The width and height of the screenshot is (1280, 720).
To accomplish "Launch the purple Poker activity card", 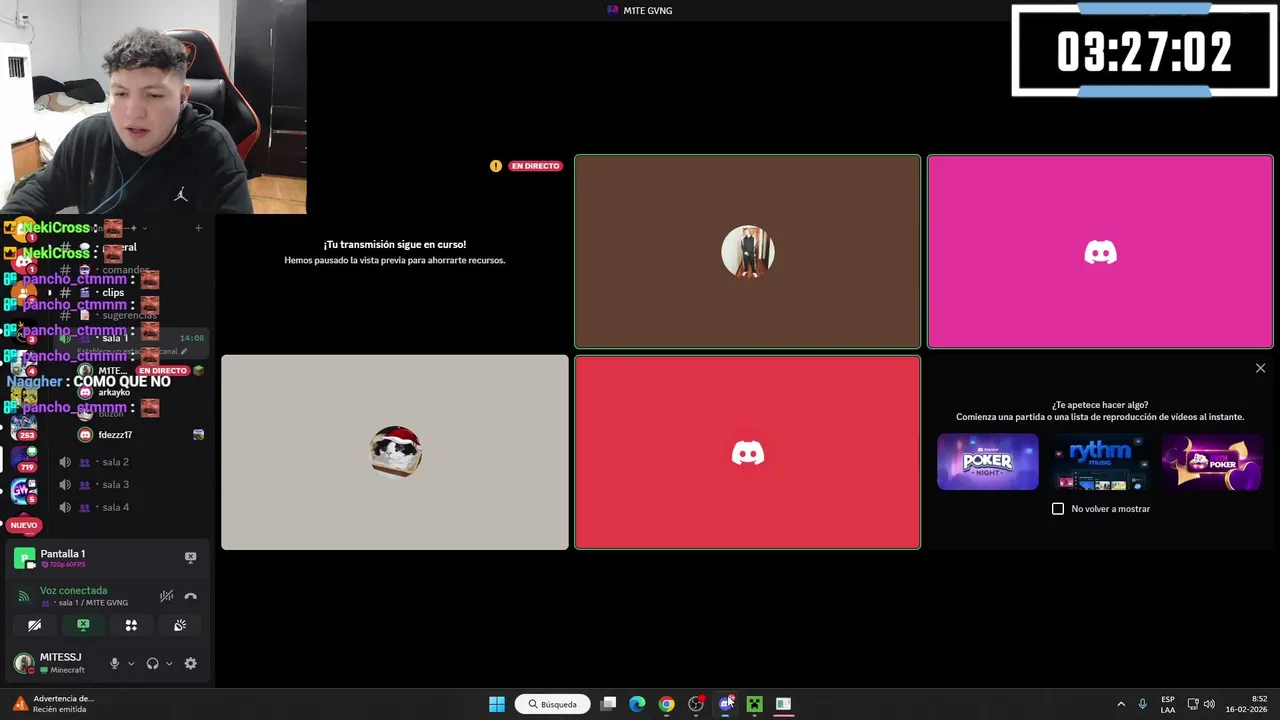I will click(x=1212, y=462).
